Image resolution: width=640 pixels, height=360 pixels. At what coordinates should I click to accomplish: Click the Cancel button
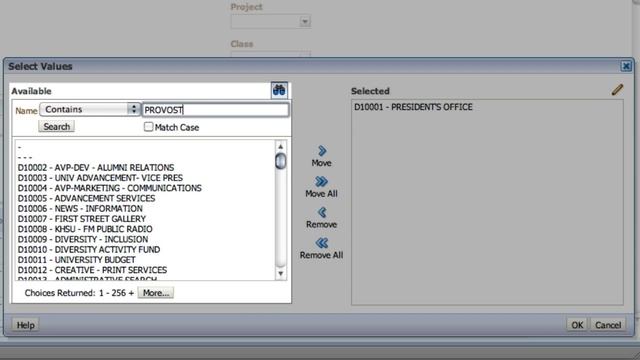(608, 325)
